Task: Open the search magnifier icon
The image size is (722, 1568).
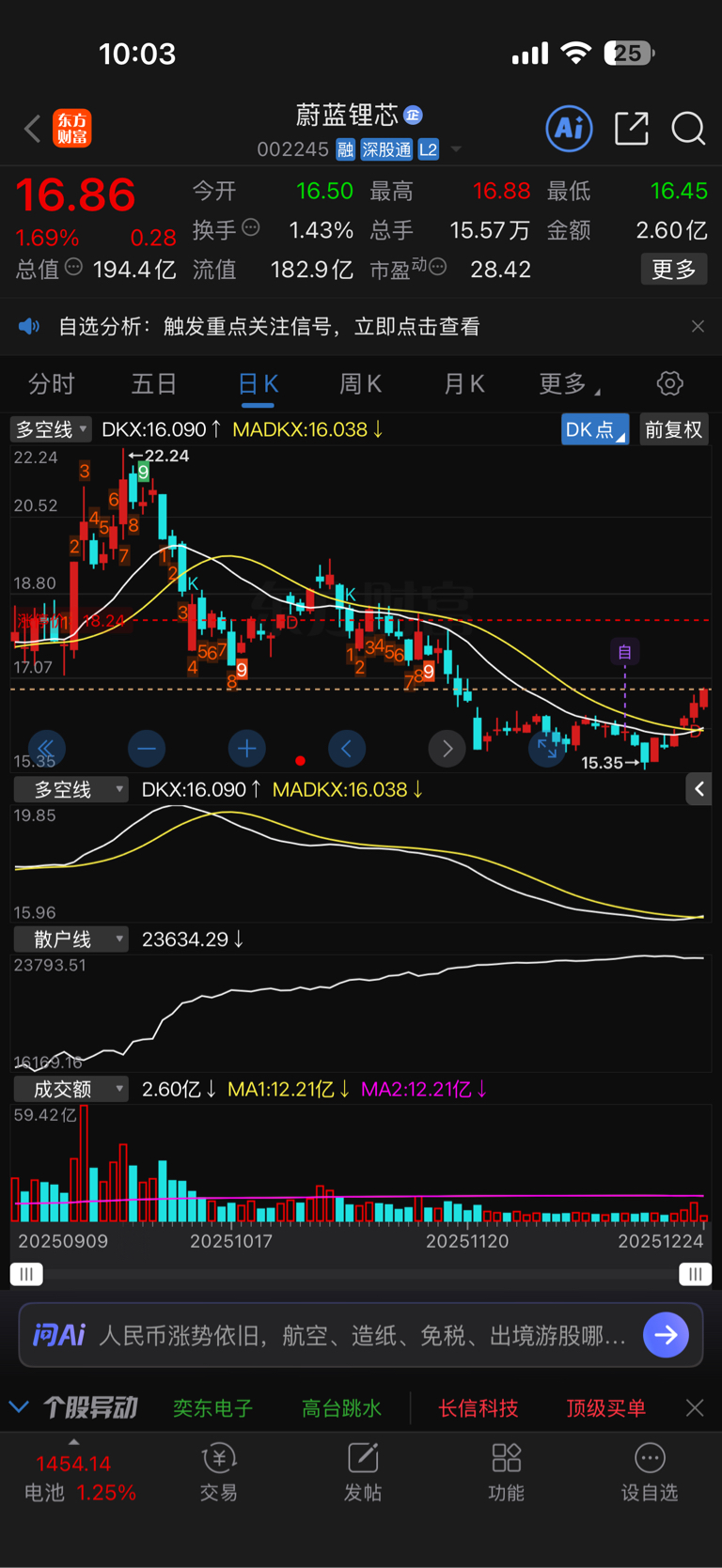Action: click(x=688, y=128)
